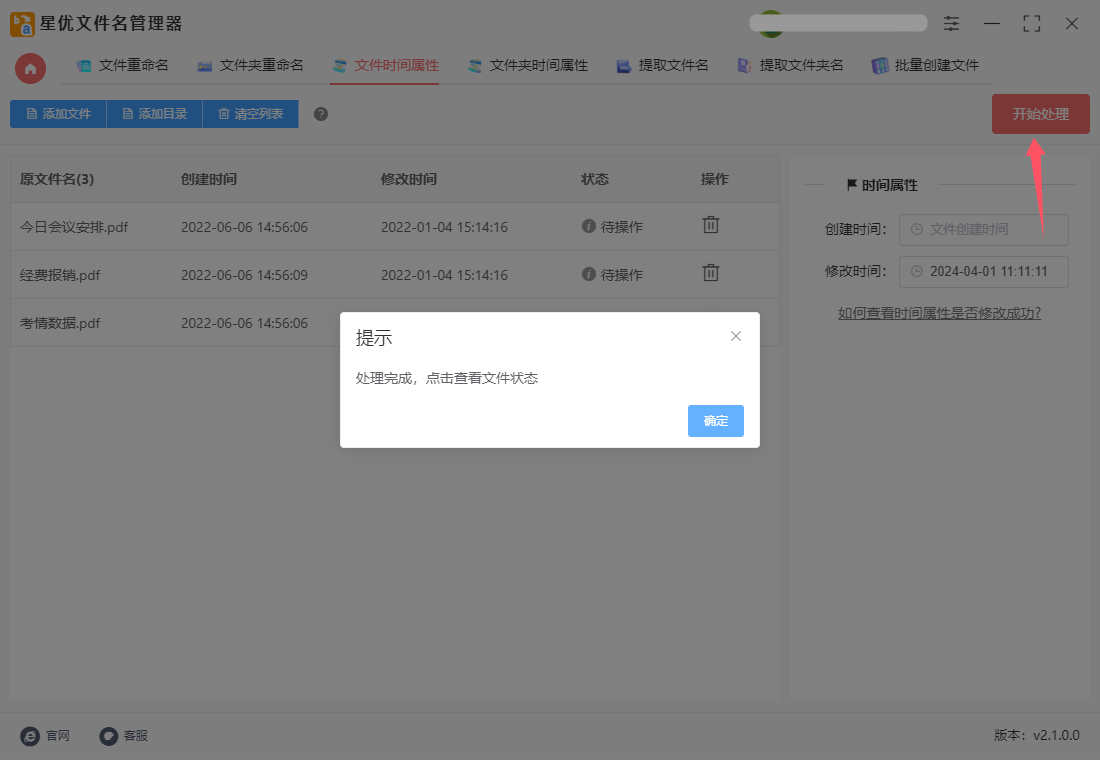Click the 状态 column header
Viewport: 1100px width, 760px height.
click(x=594, y=179)
